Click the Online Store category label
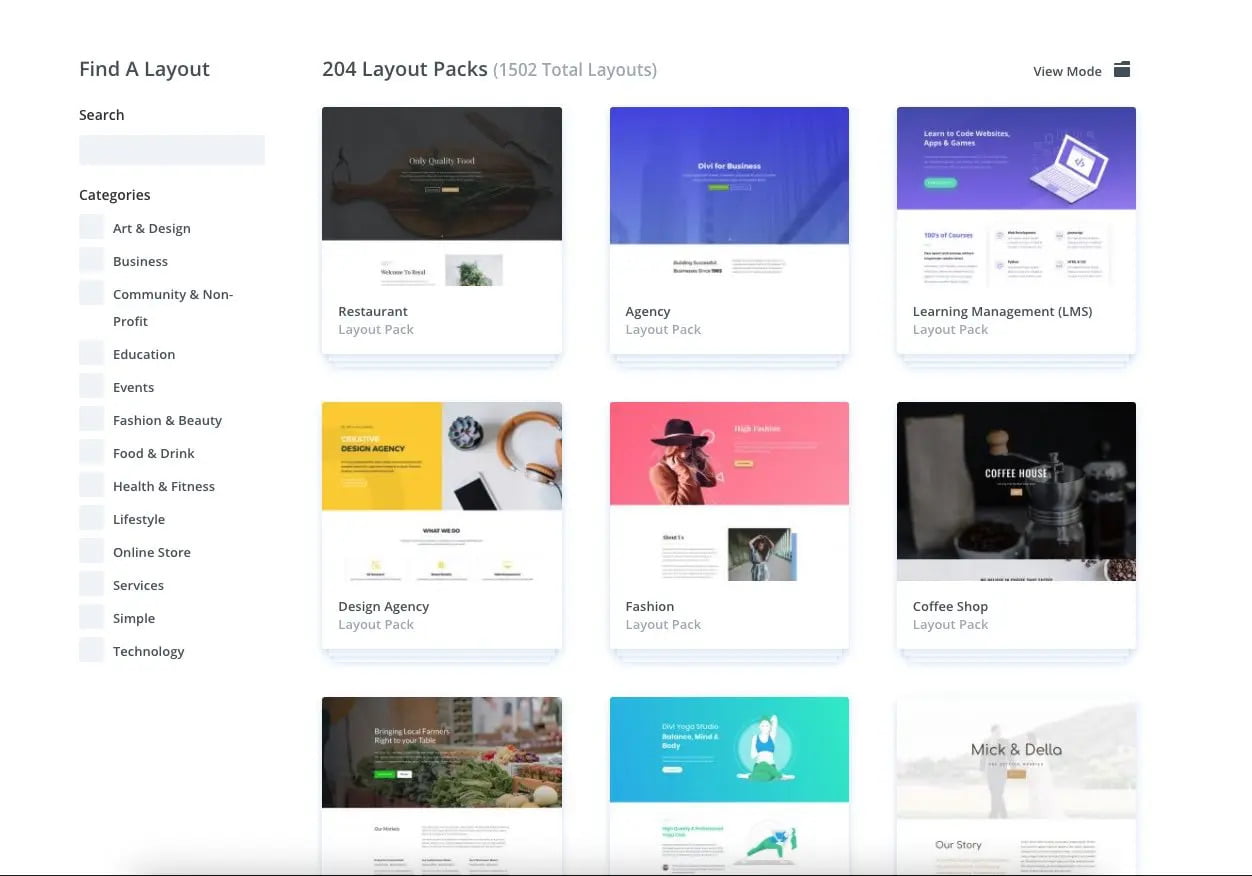 pyautogui.click(x=152, y=552)
